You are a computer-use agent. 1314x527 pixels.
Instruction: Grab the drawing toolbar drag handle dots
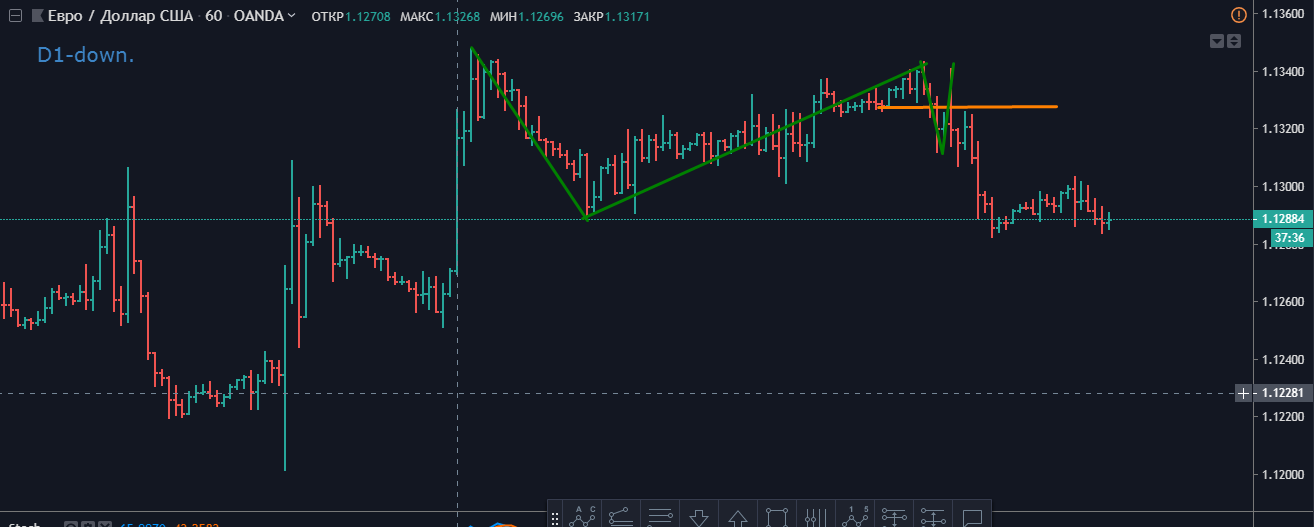click(555, 517)
